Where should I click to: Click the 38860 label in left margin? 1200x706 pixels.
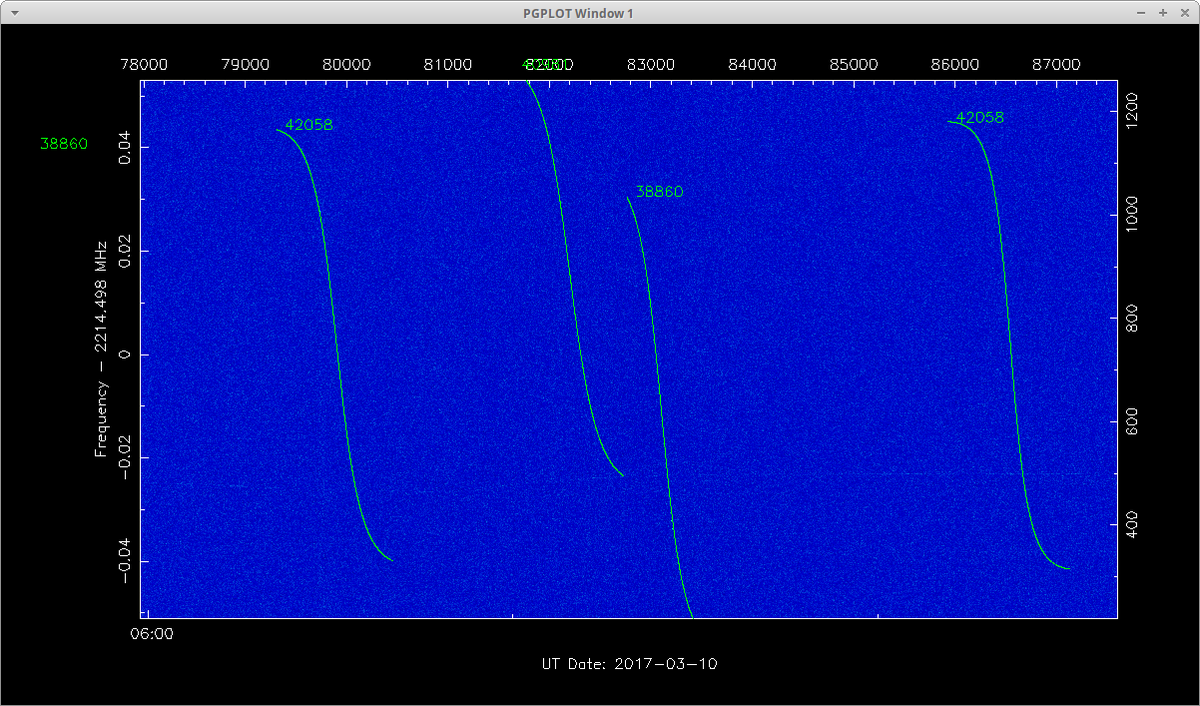64,144
